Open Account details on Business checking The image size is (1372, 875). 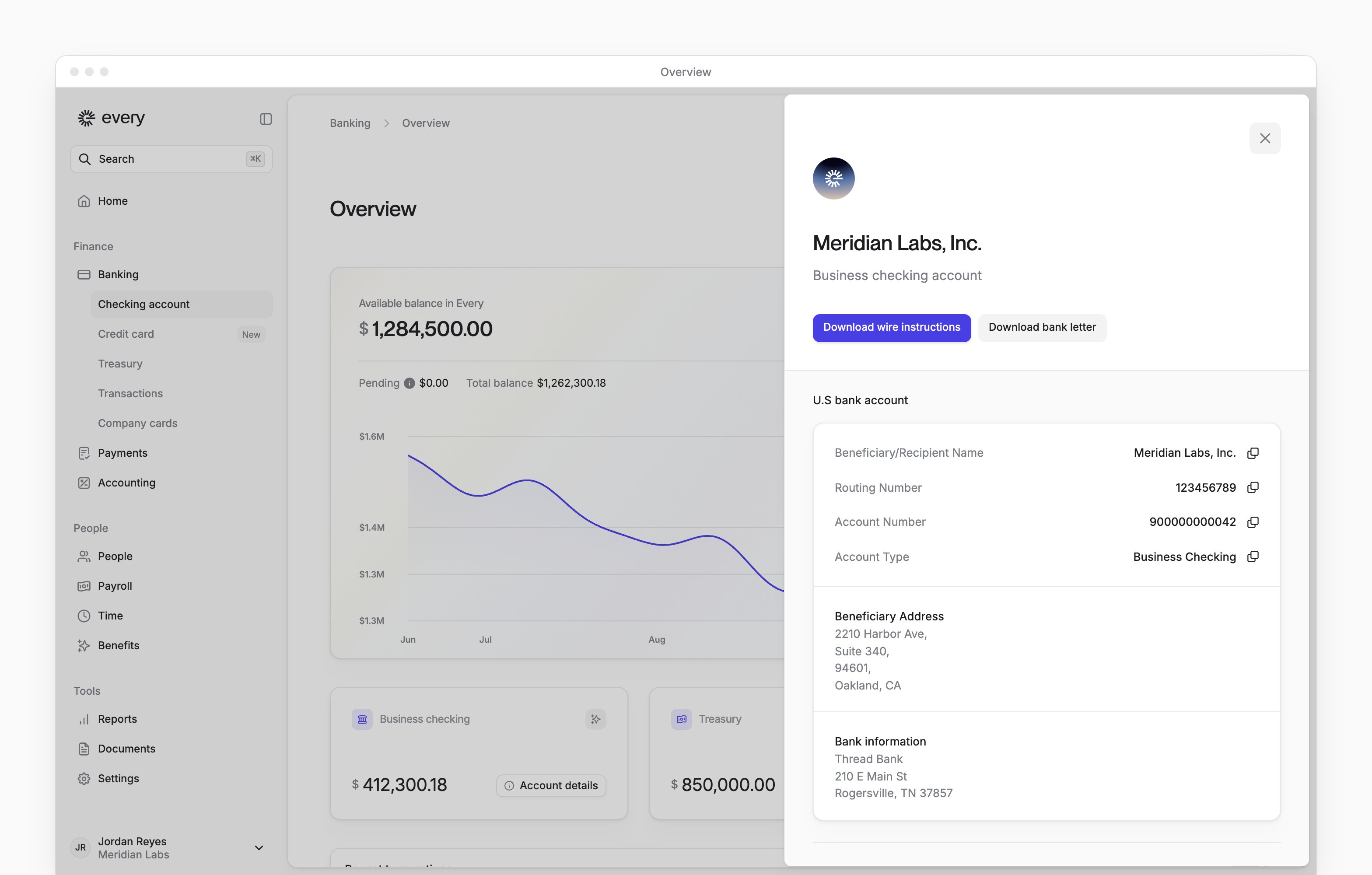click(x=551, y=786)
